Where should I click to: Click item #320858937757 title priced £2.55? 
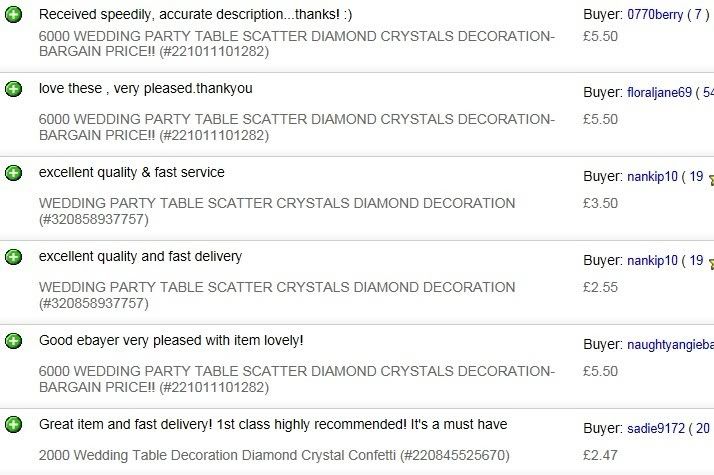(277, 295)
